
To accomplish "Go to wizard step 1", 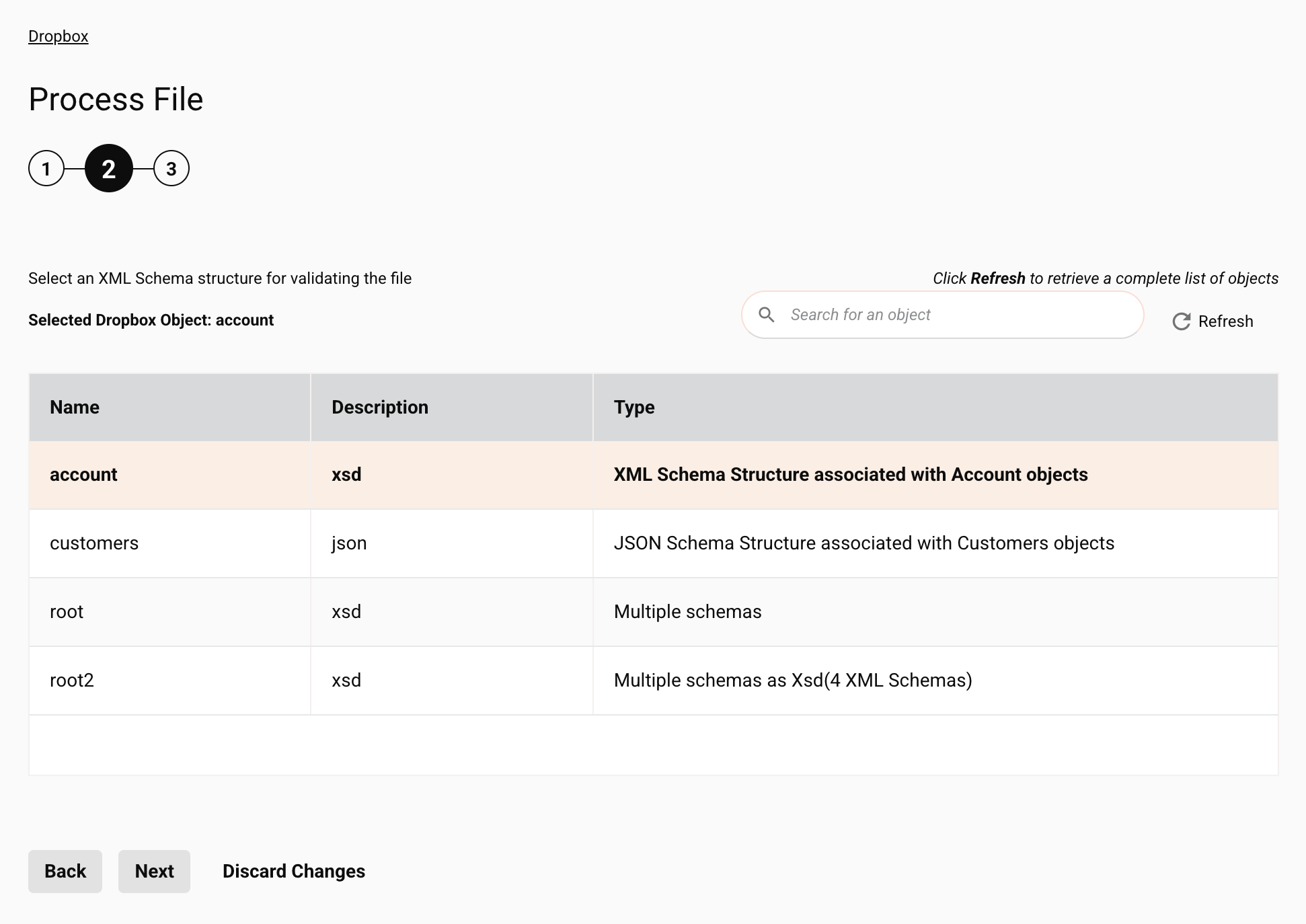I will click(46, 169).
